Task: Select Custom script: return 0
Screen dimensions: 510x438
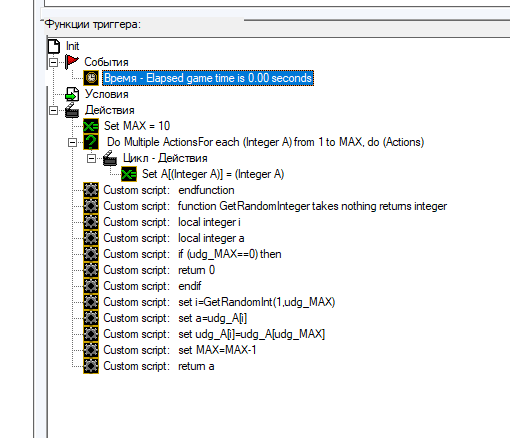Action: (x=159, y=270)
